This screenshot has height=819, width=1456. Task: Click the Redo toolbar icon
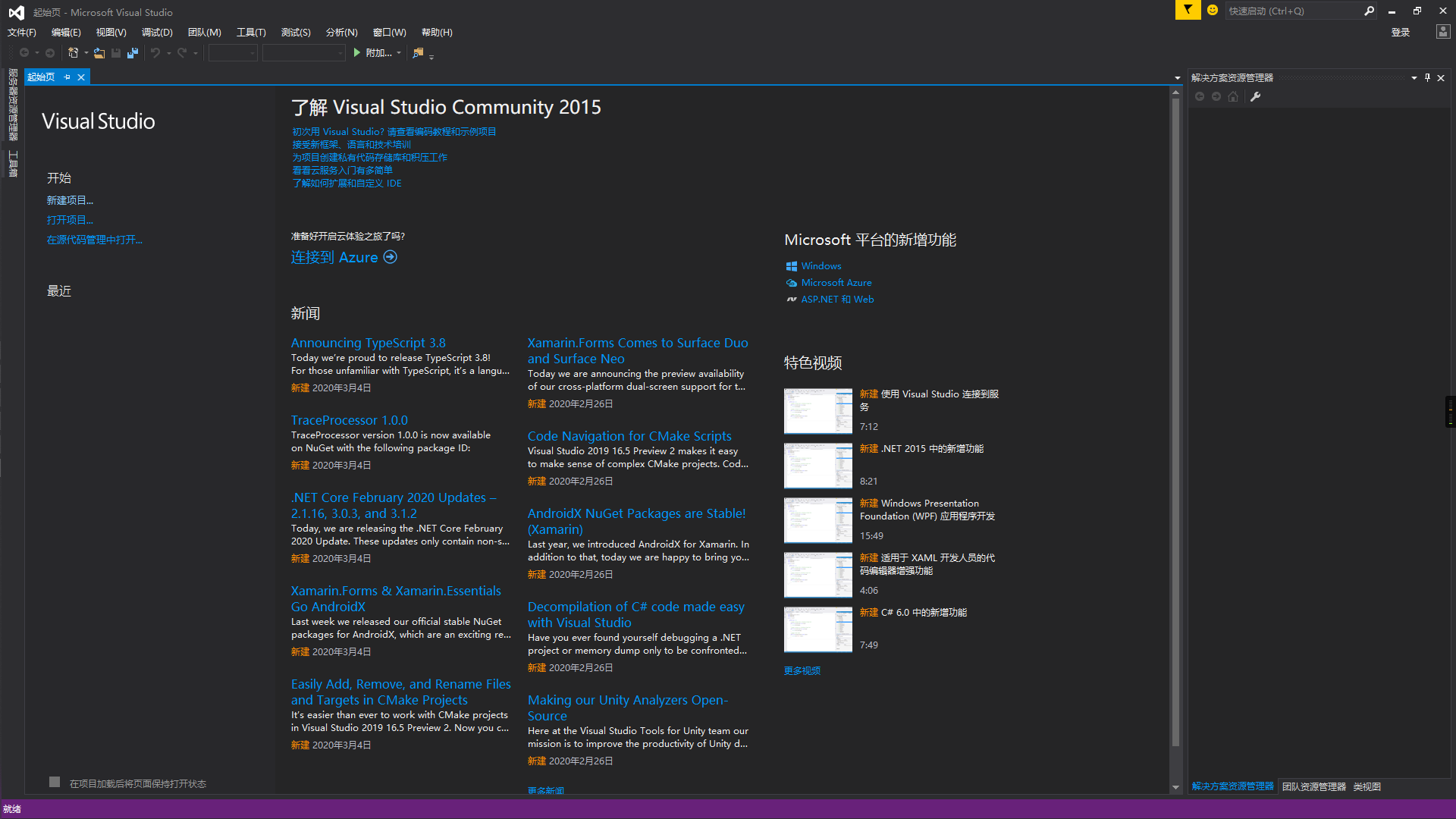pyautogui.click(x=182, y=53)
